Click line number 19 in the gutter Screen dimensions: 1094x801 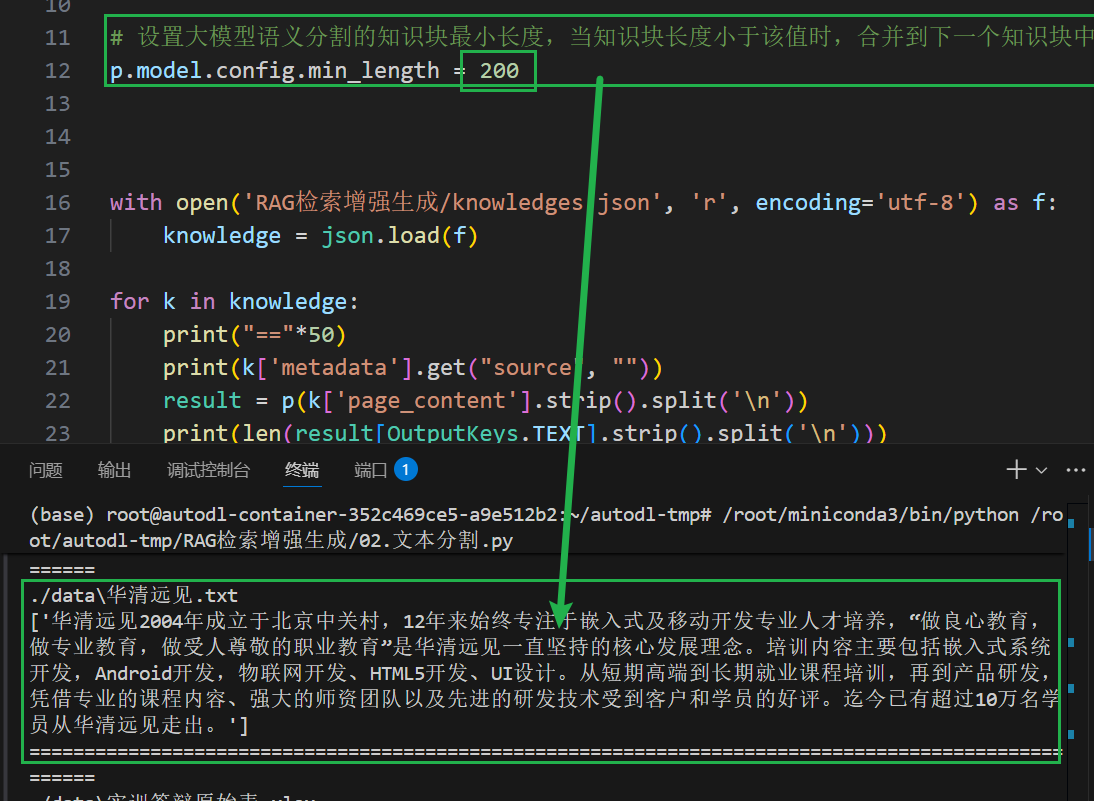coord(58,301)
